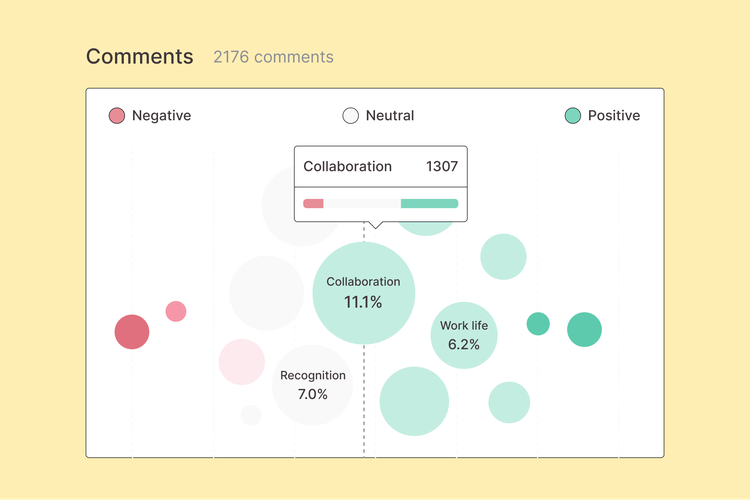Click the Collaboration 11.1% bubble

pos(363,292)
